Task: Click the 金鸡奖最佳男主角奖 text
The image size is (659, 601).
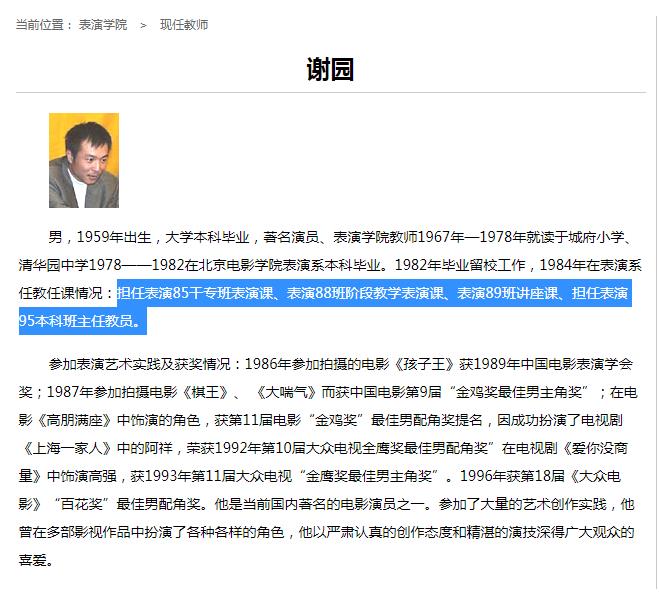Action: pos(519,392)
